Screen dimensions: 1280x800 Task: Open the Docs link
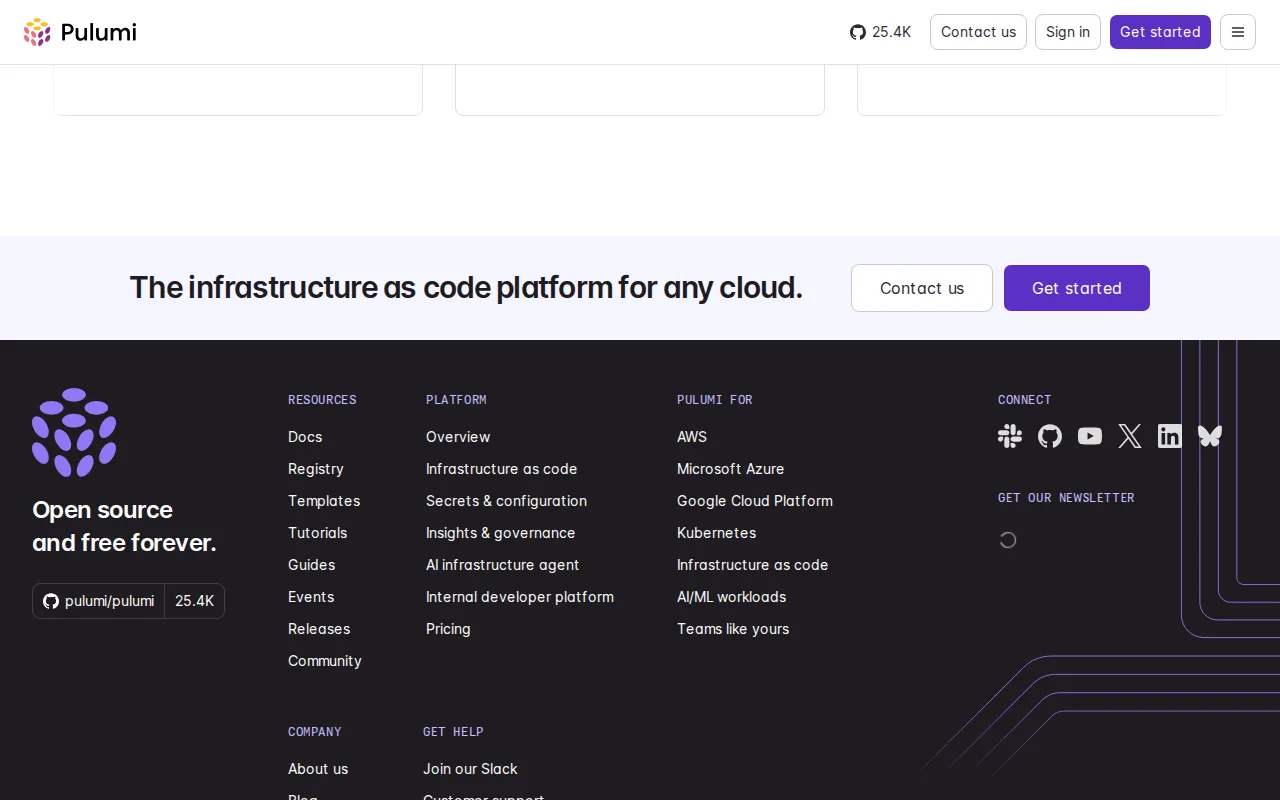click(x=305, y=437)
